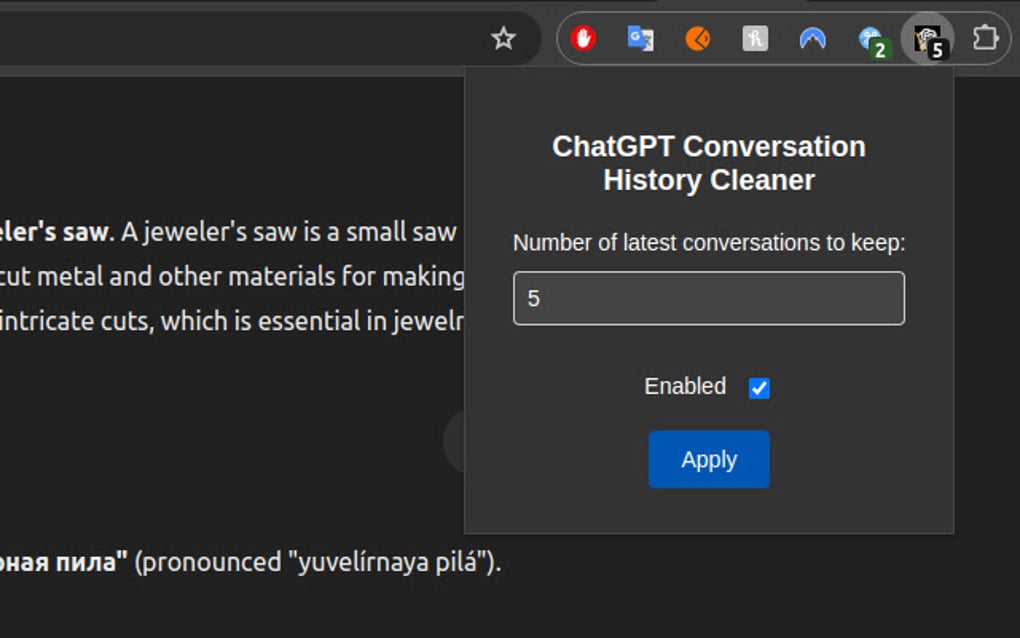Click the pronunciation text 'yuvelírnaya pilá'

(x=391, y=562)
